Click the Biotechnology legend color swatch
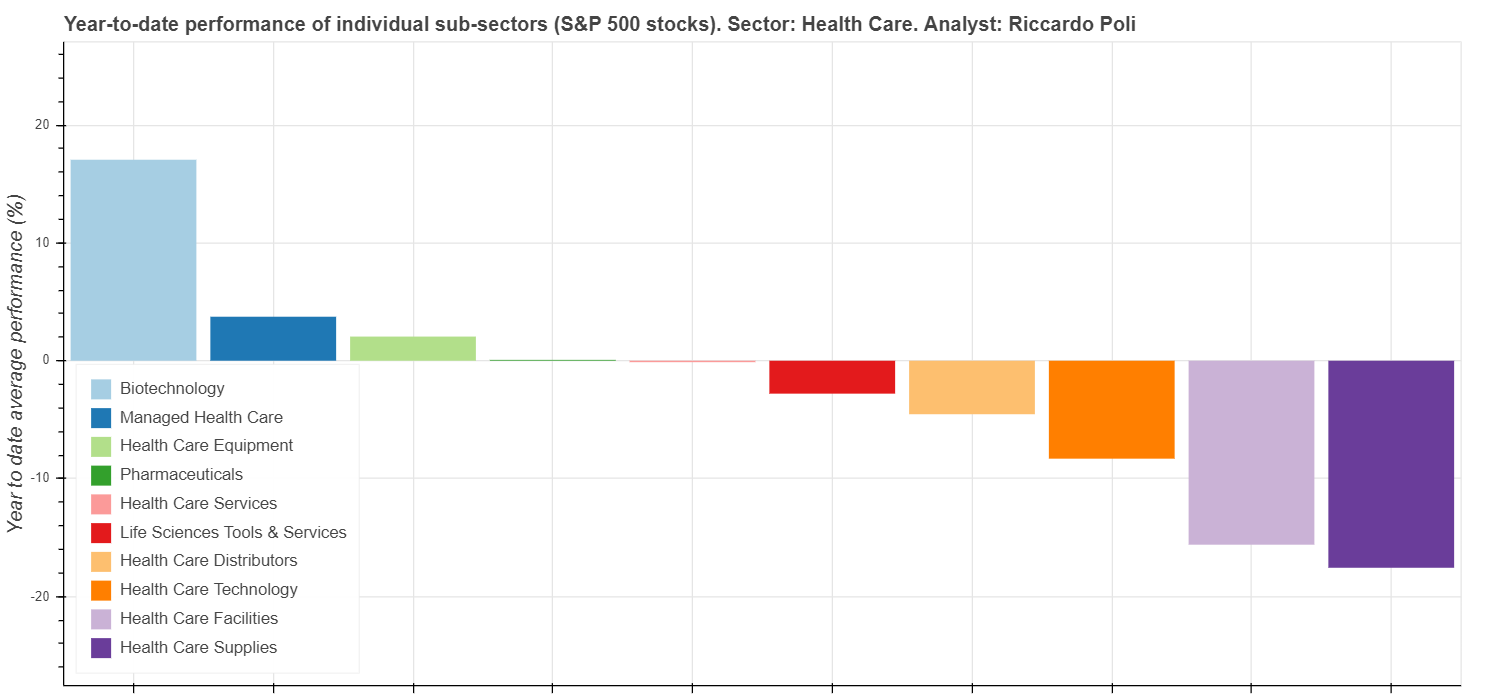 pos(101,389)
